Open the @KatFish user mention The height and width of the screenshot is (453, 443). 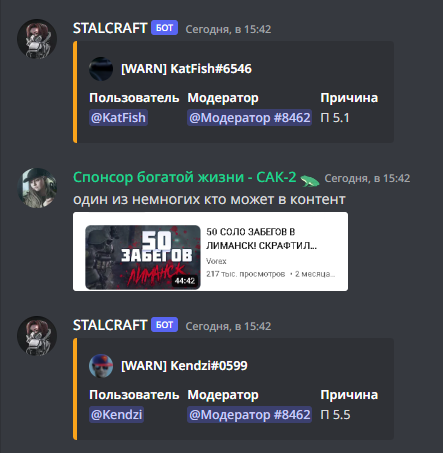[118, 118]
